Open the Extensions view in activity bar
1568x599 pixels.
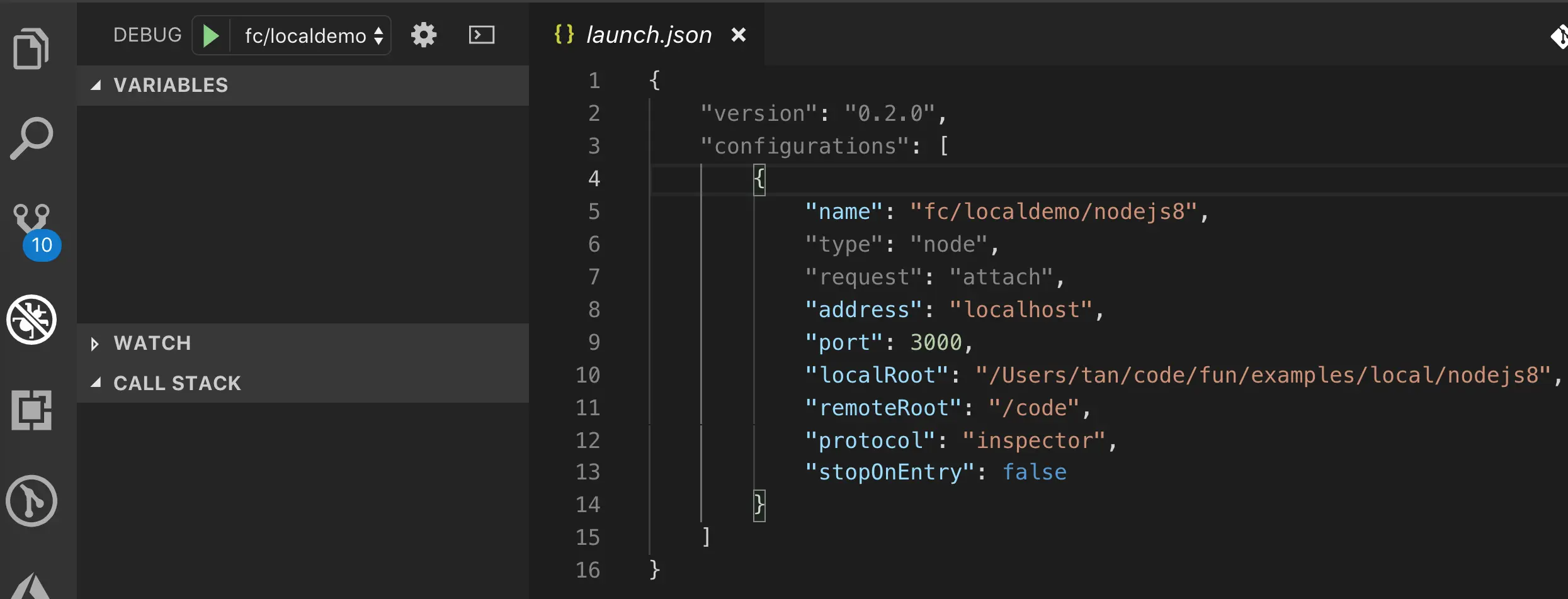31,410
